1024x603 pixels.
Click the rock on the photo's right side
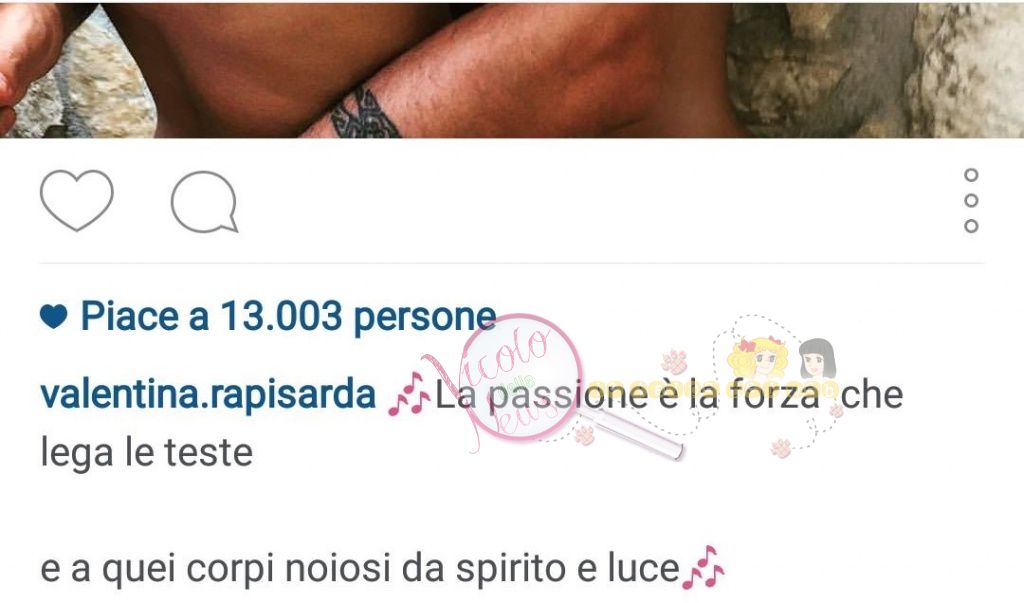875,69
